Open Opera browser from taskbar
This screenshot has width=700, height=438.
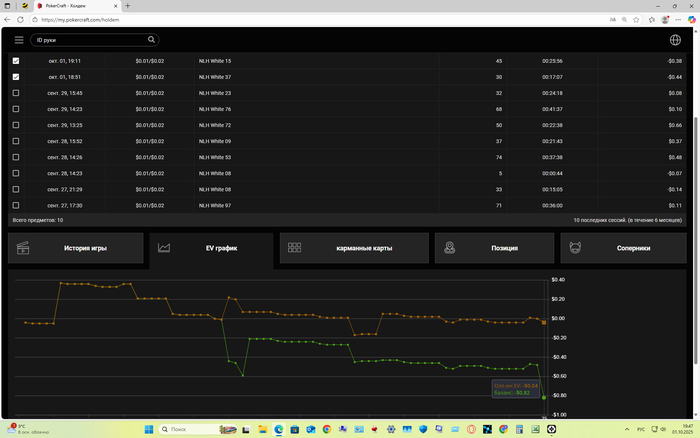471,429
